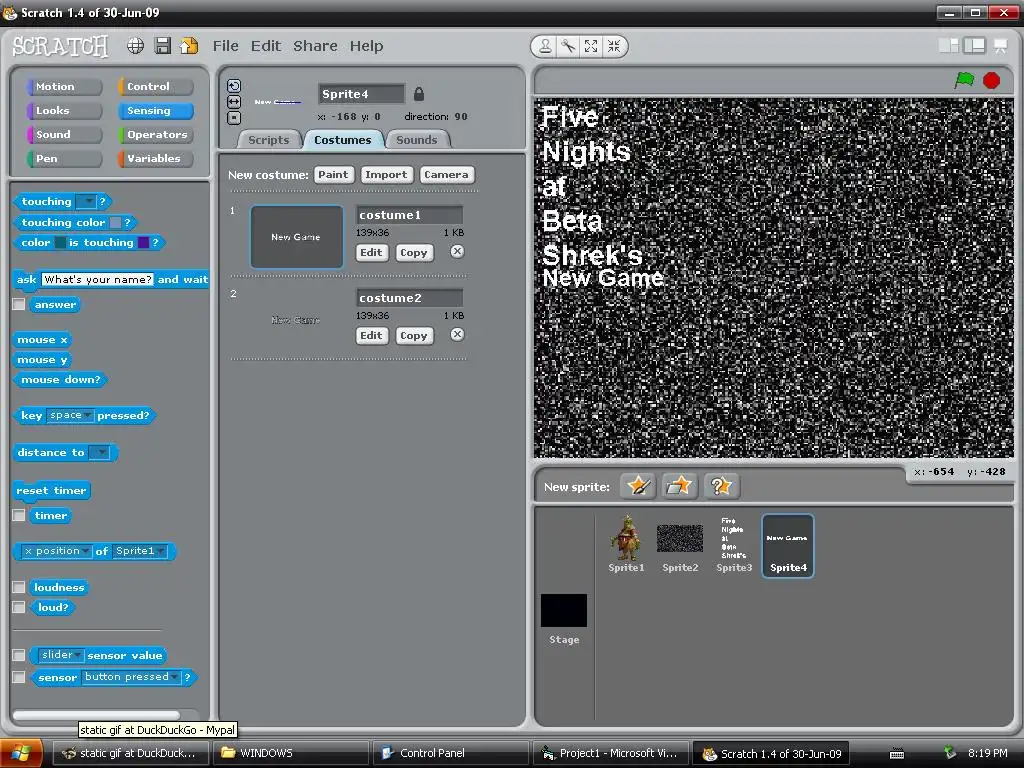Delete costume1 with its X button
The image size is (1024, 768).
457,251
